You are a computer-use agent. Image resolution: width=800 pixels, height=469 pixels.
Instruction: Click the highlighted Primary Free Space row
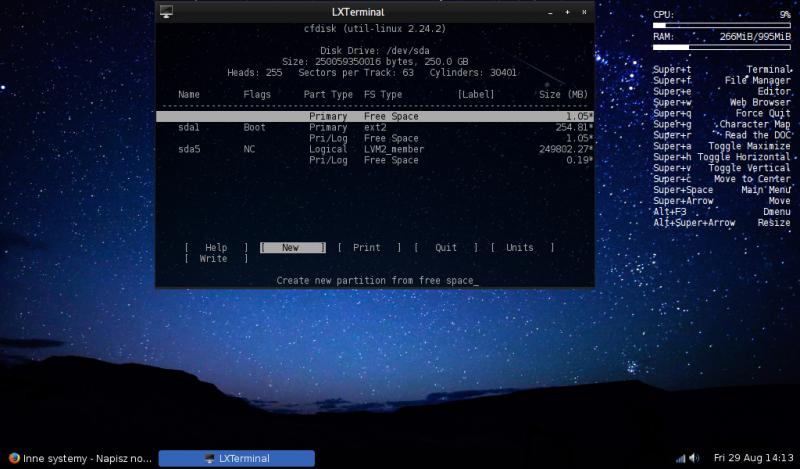point(375,117)
